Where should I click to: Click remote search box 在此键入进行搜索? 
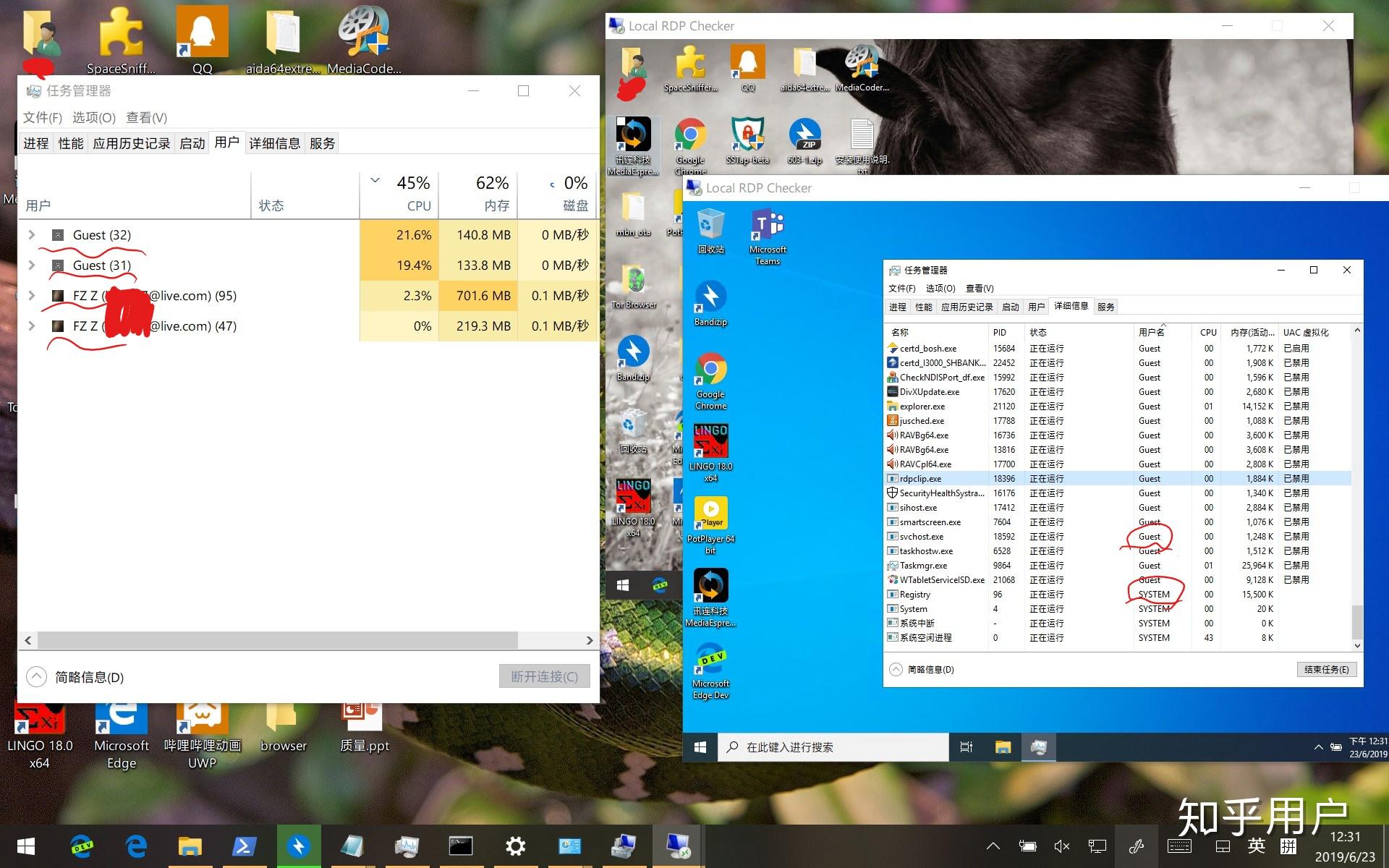833,747
